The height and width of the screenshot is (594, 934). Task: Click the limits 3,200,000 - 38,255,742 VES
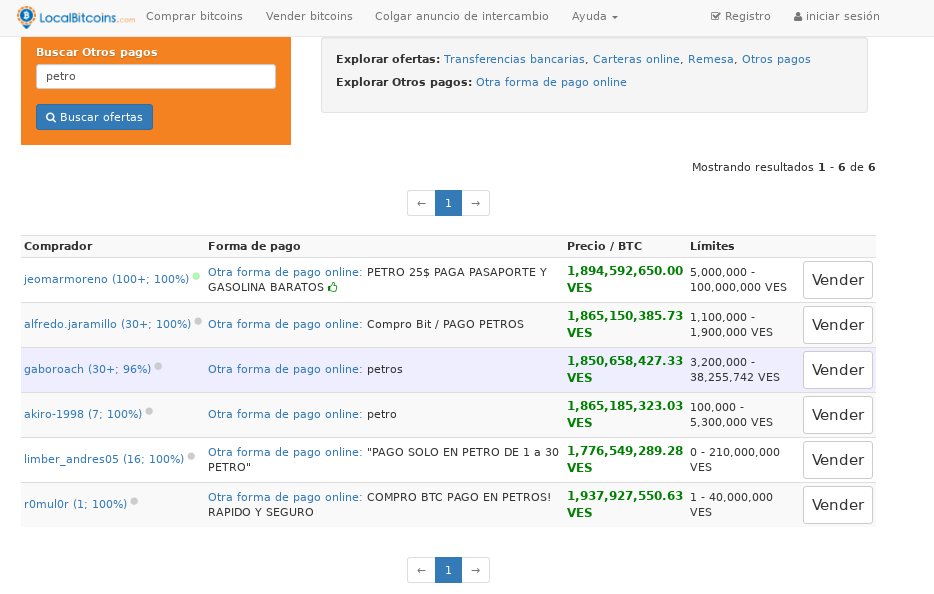pos(735,369)
